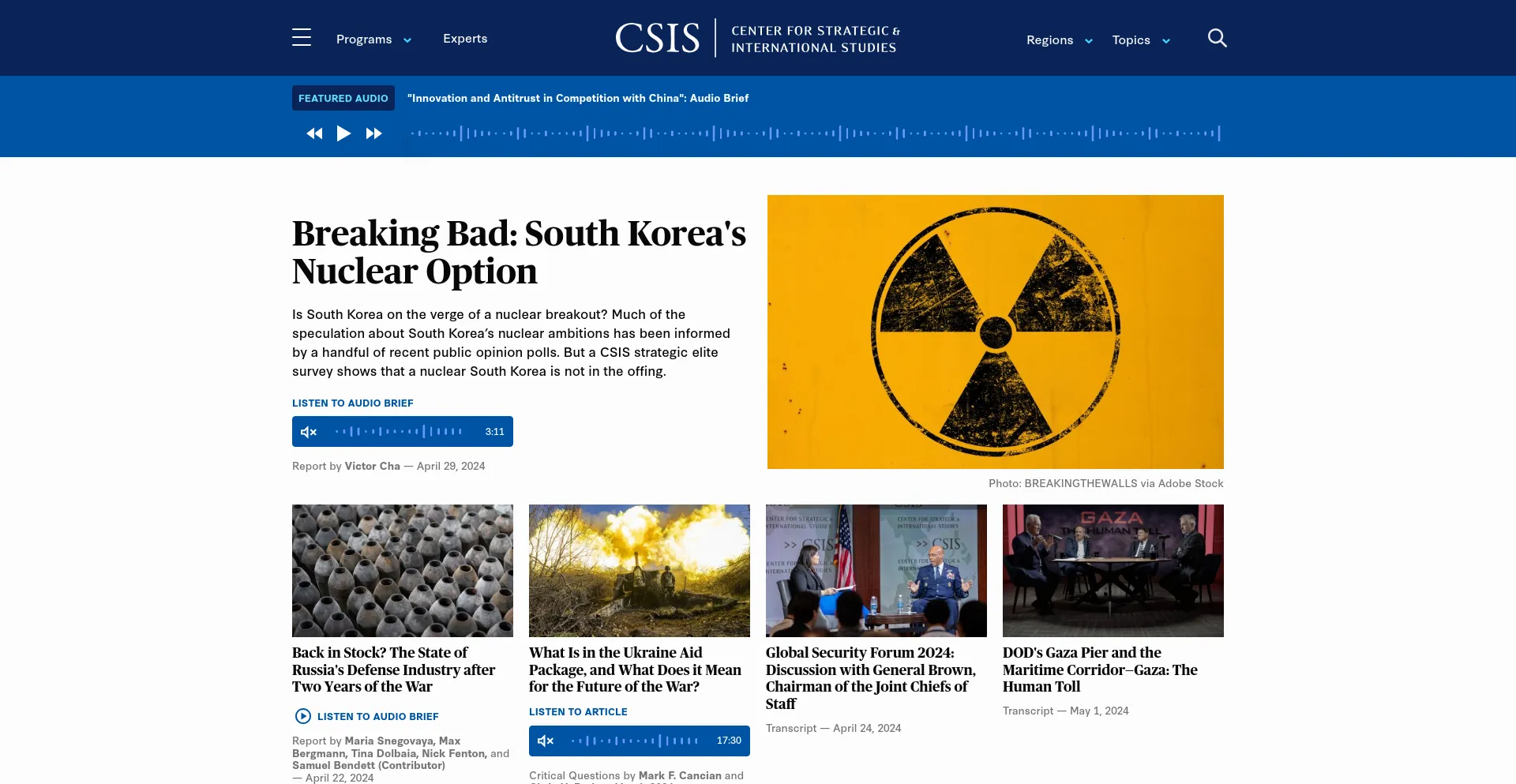Click "Listen to Audio Brief" label above 3:11 player
1516x784 pixels.
353,403
